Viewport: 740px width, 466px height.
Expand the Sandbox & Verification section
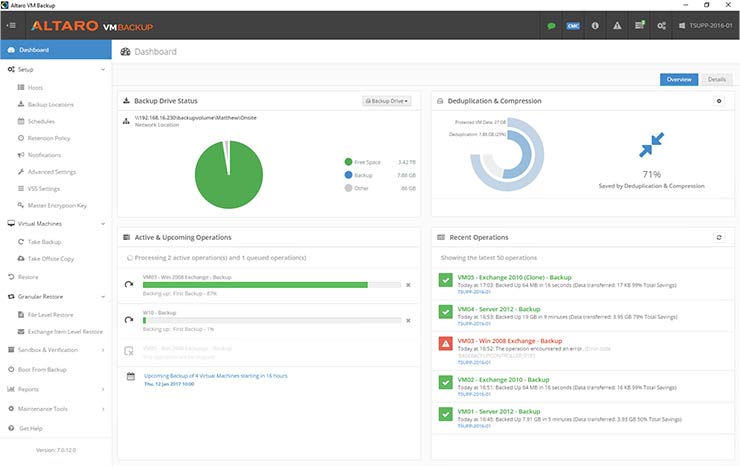pos(103,350)
